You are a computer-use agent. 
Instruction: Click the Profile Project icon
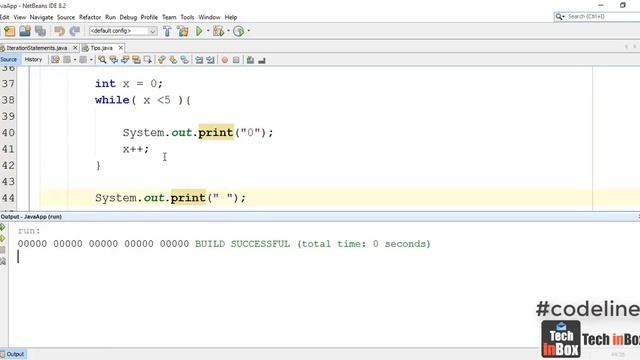(238, 31)
